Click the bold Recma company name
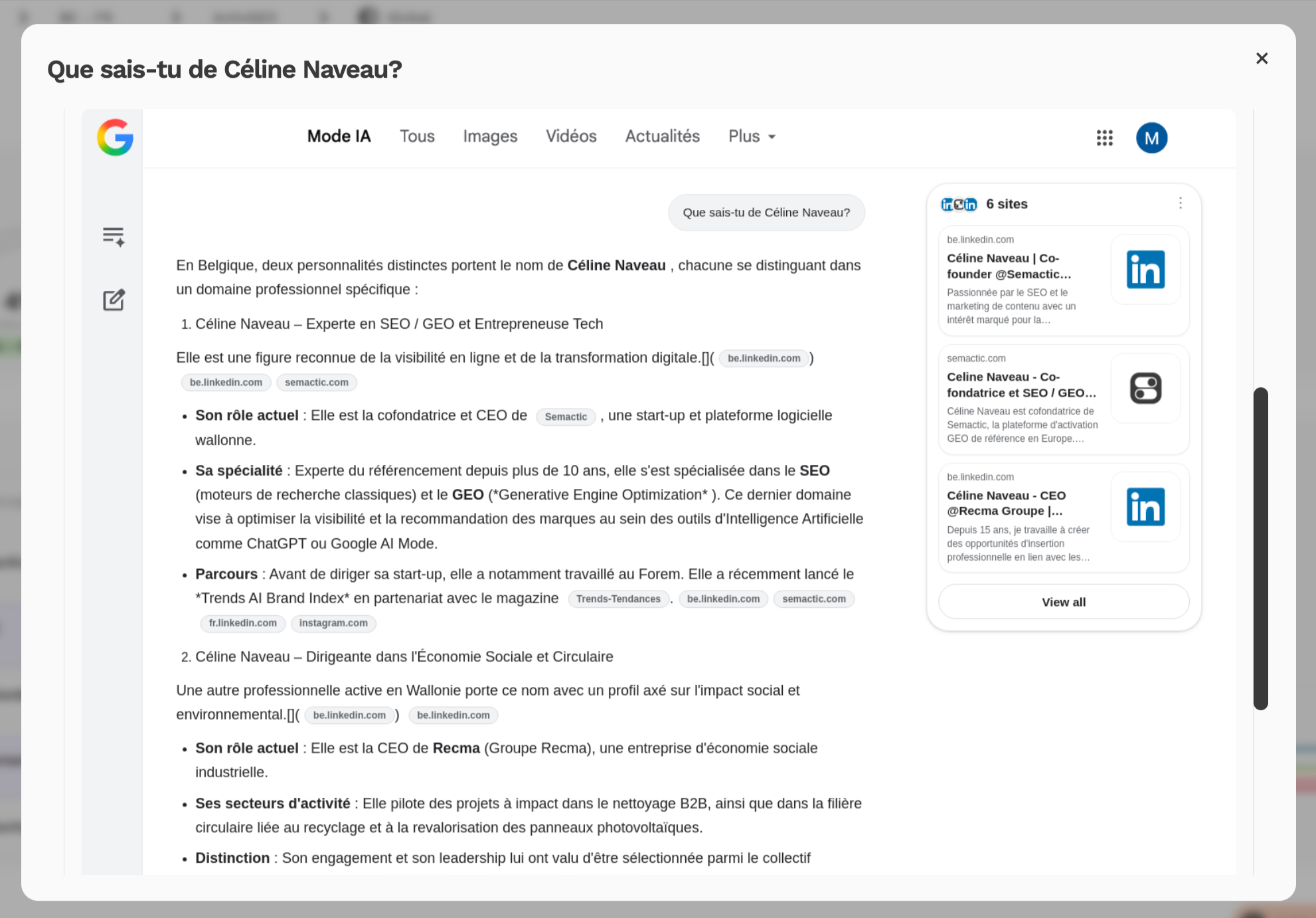 [x=456, y=749]
